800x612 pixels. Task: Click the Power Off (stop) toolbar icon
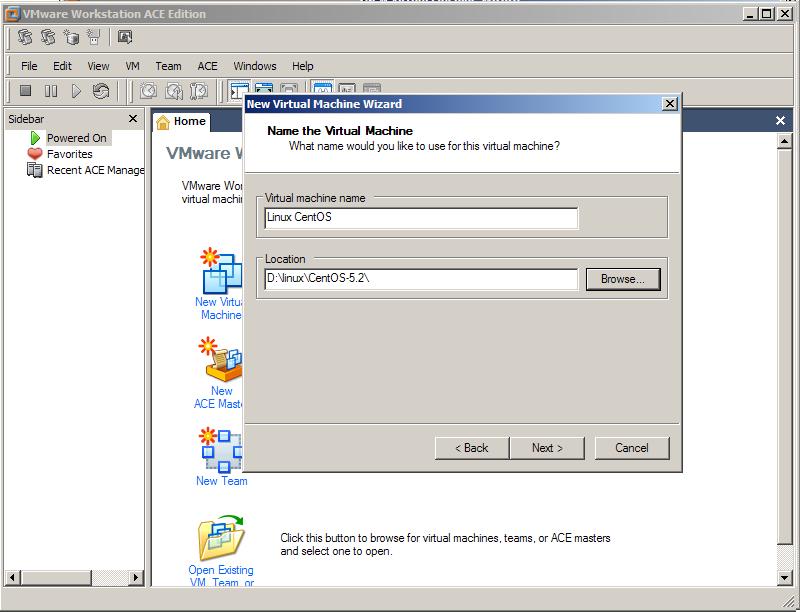(26, 91)
